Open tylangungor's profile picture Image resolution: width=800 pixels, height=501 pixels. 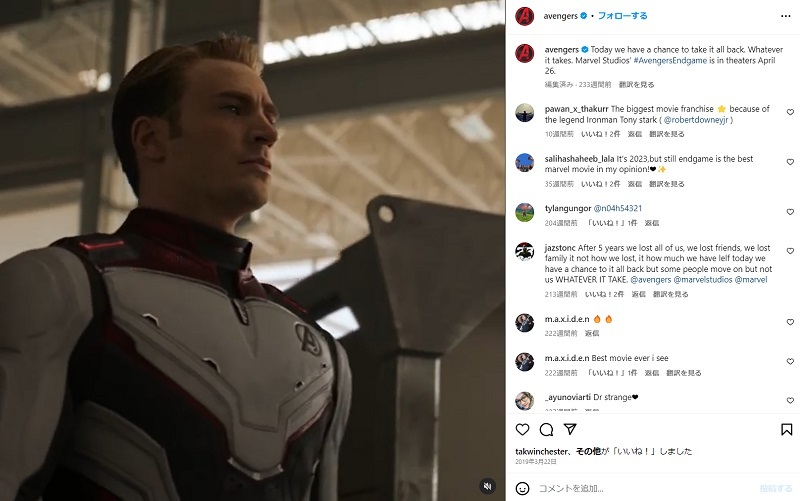pyautogui.click(x=524, y=212)
